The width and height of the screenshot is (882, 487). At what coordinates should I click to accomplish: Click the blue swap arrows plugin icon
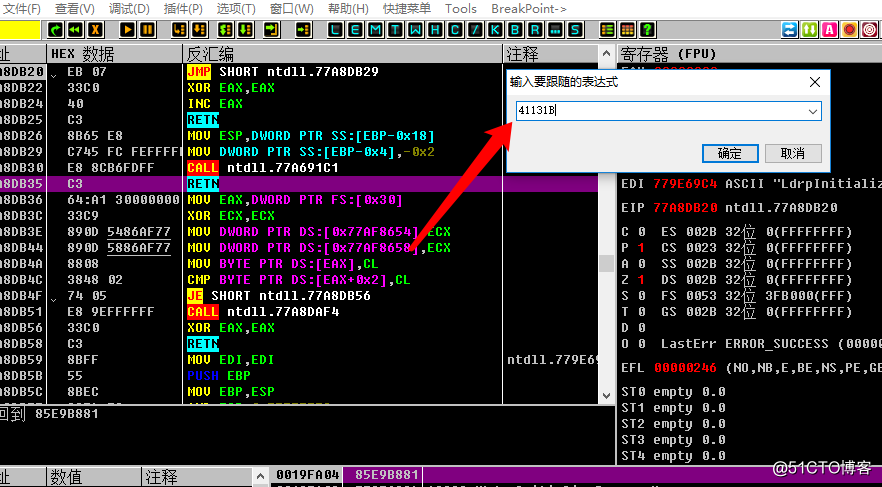coord(790,30)
